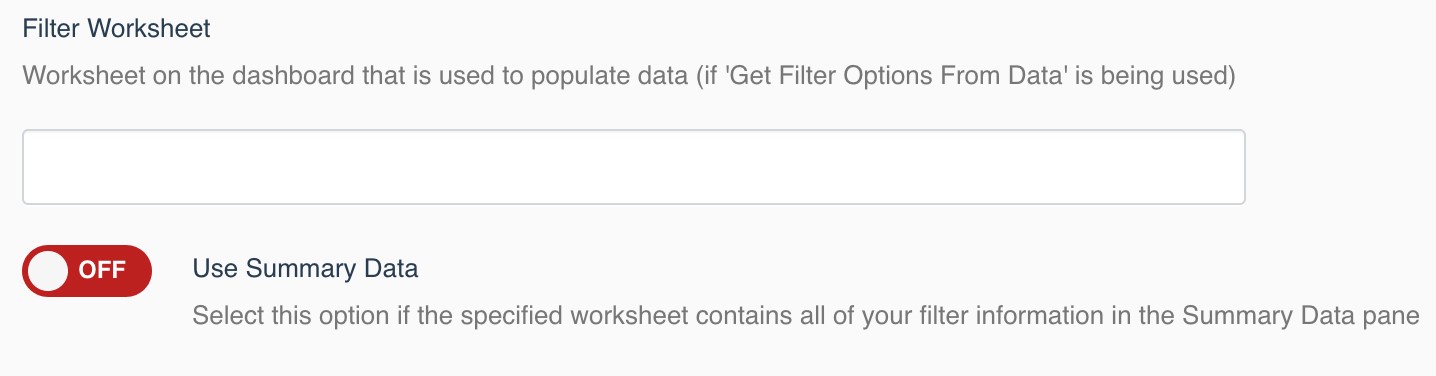1436x376 pixels.
Task: Click the white knob of the OFF switch
Action: (49, 271)
